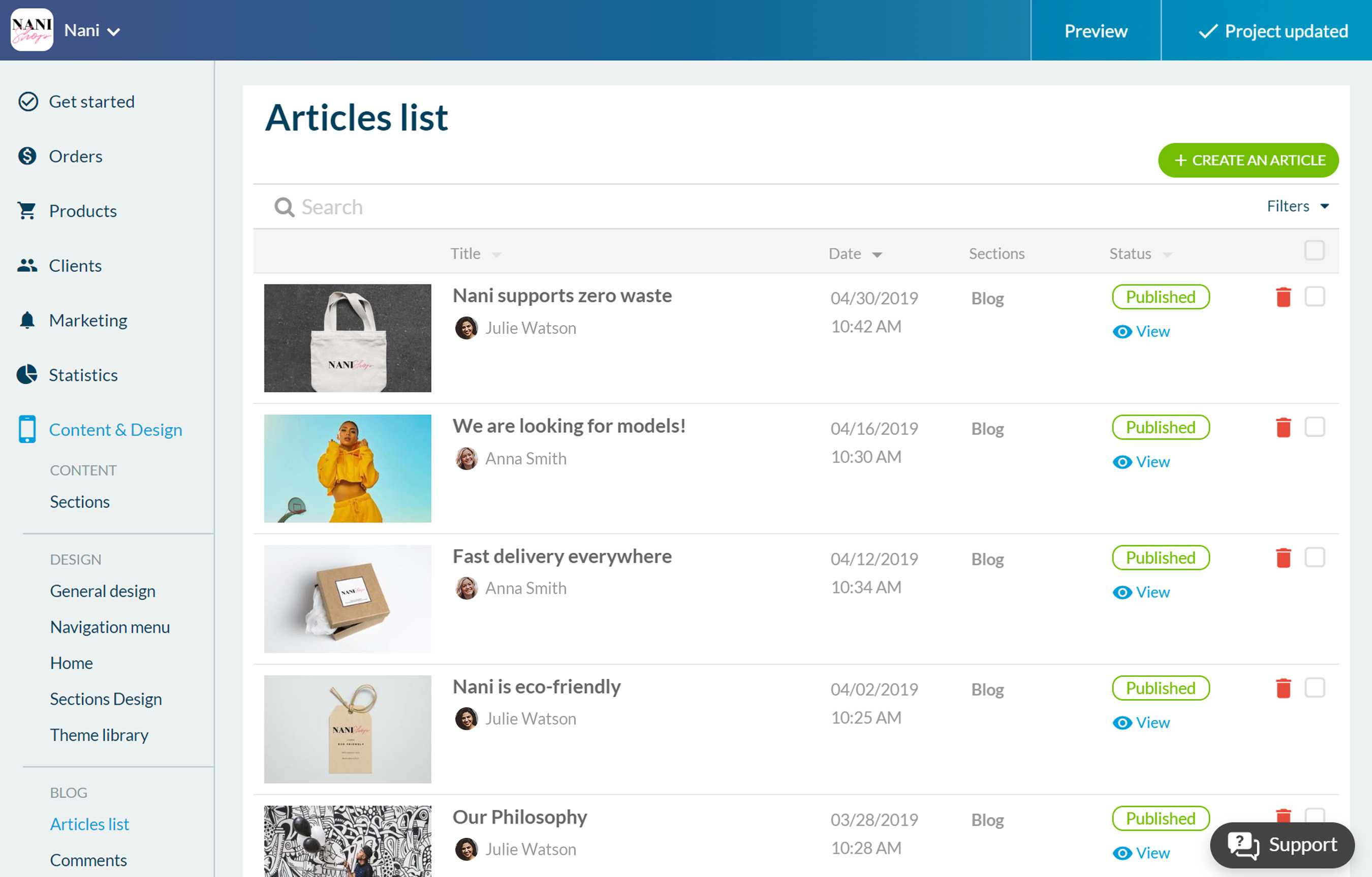The height and width of the screenshot is (877, 1372).
Task: Open Comments in the Blog menu
Action: (88, 859)
